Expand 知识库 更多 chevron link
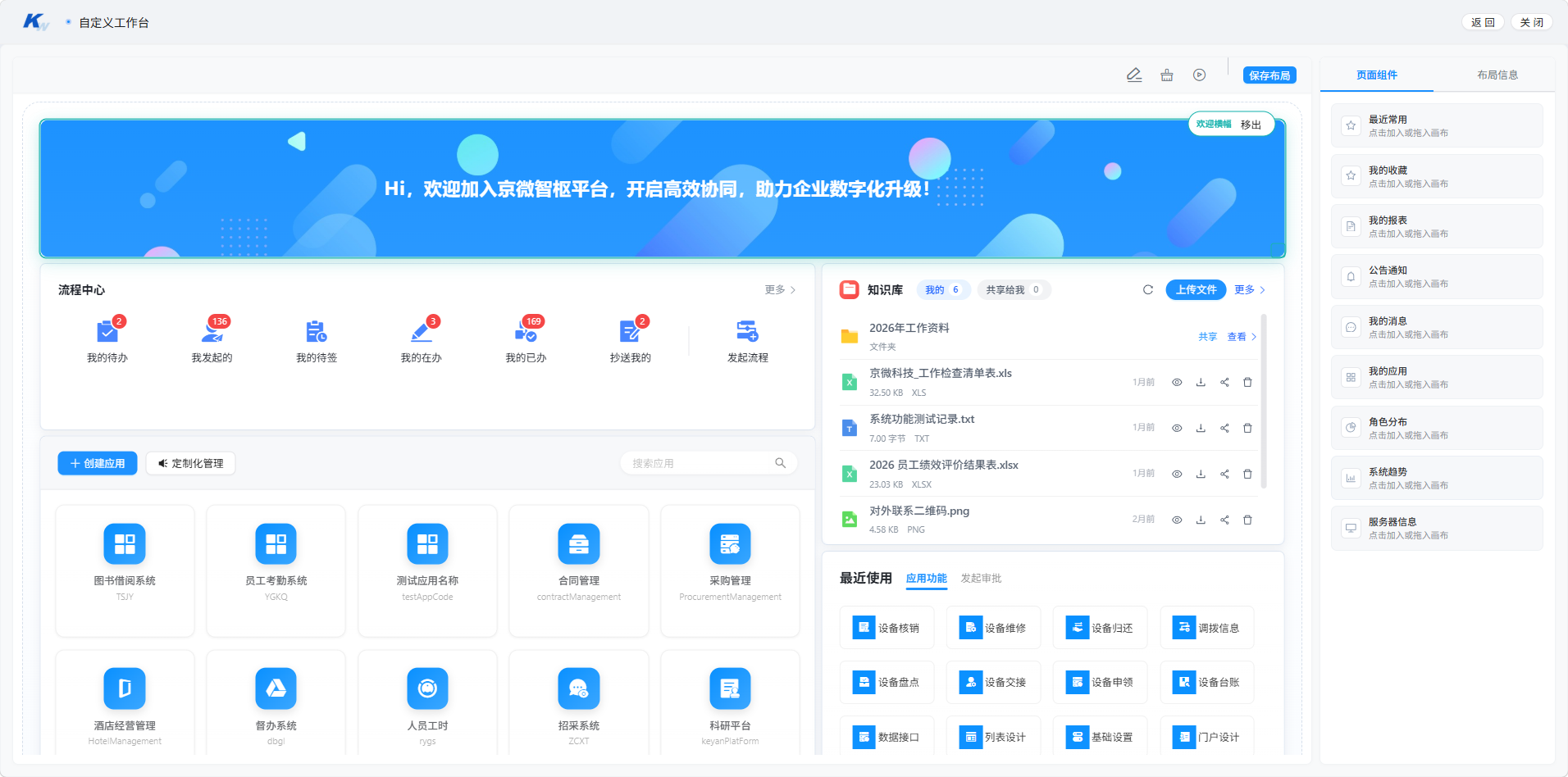1568x777 pixels. click(x=1250, y=289)
